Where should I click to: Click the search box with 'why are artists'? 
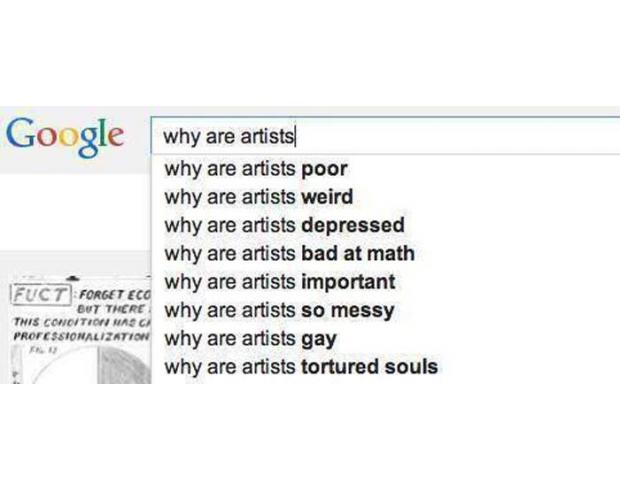tap(385, 136)
